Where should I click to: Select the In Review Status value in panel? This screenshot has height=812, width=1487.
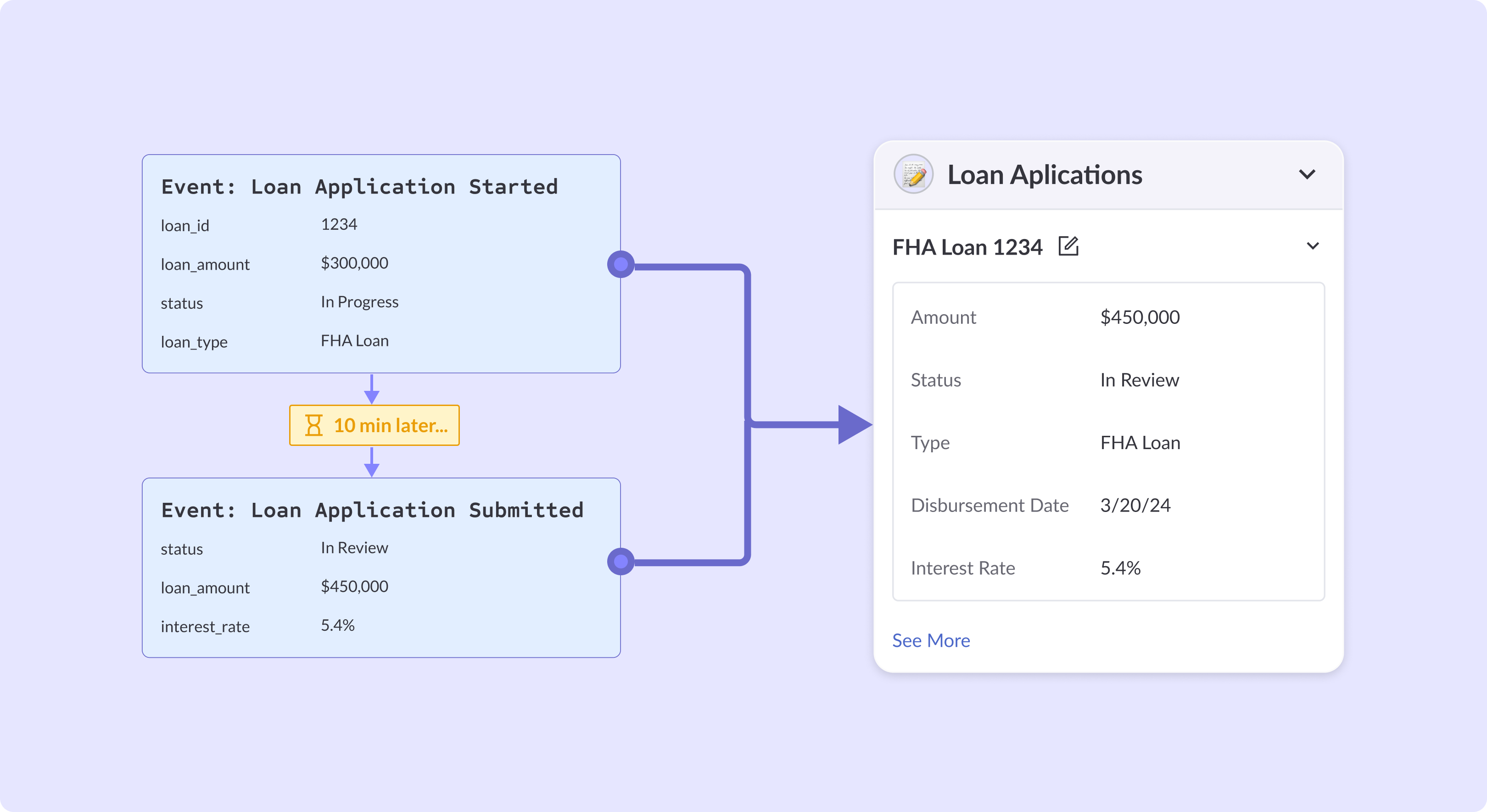1140,380
